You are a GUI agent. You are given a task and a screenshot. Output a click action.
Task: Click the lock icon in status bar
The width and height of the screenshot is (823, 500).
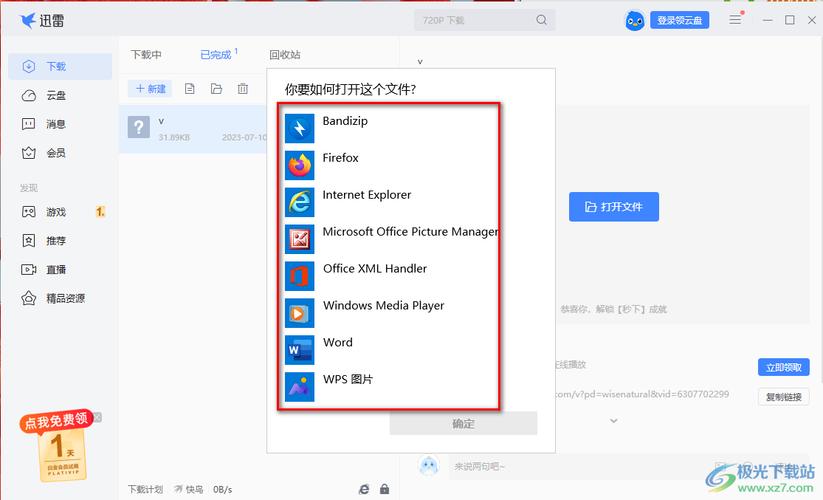click(385, 489)
